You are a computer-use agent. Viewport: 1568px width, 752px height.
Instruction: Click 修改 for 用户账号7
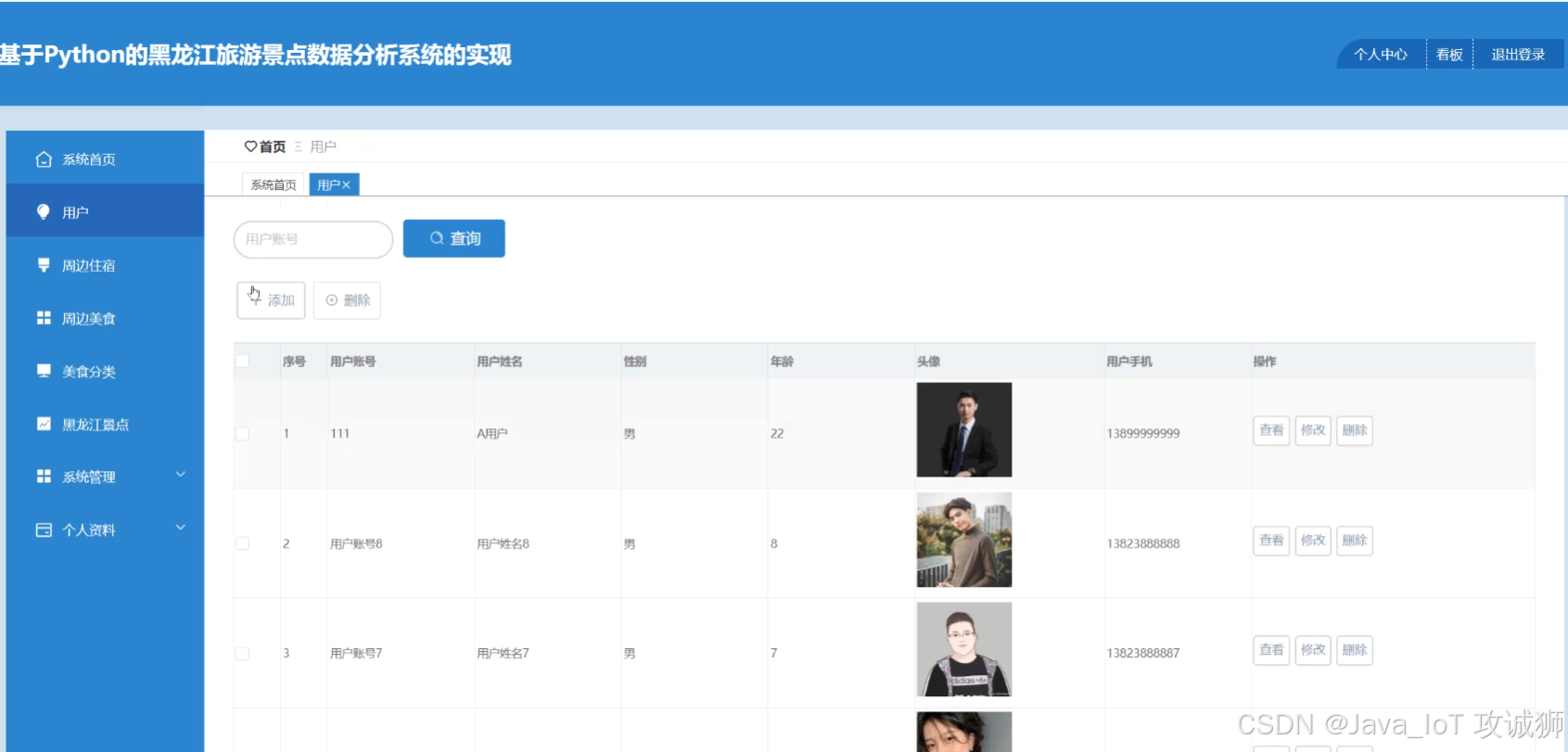(1313, 650)
